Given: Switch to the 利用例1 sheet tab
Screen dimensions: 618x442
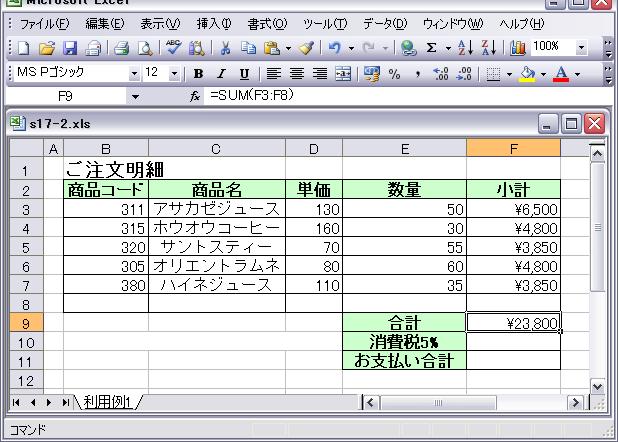Looking at the screenshot, I should click(108, 402).
